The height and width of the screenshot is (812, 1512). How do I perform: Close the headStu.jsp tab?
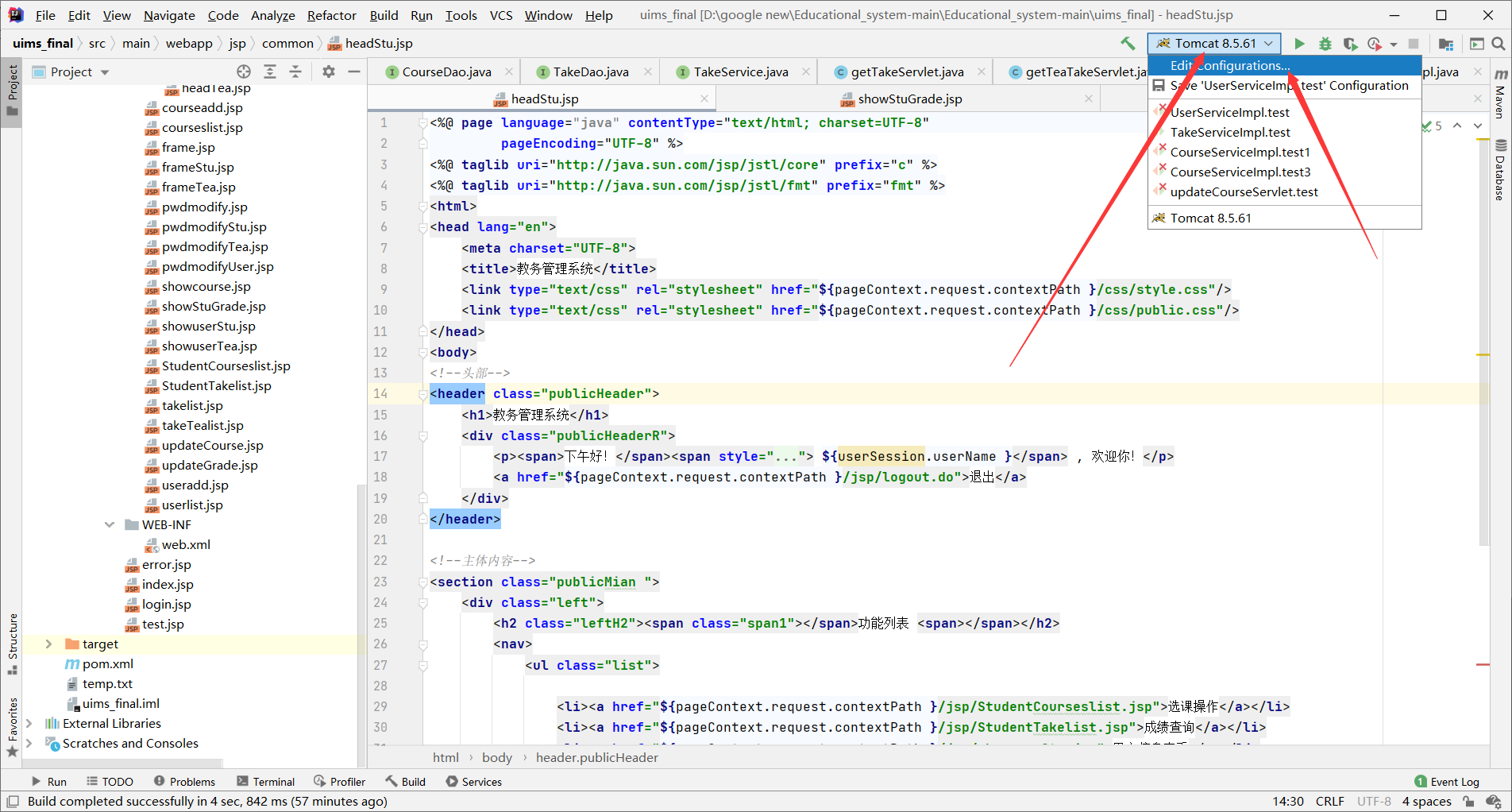click(x=704, y=99)
